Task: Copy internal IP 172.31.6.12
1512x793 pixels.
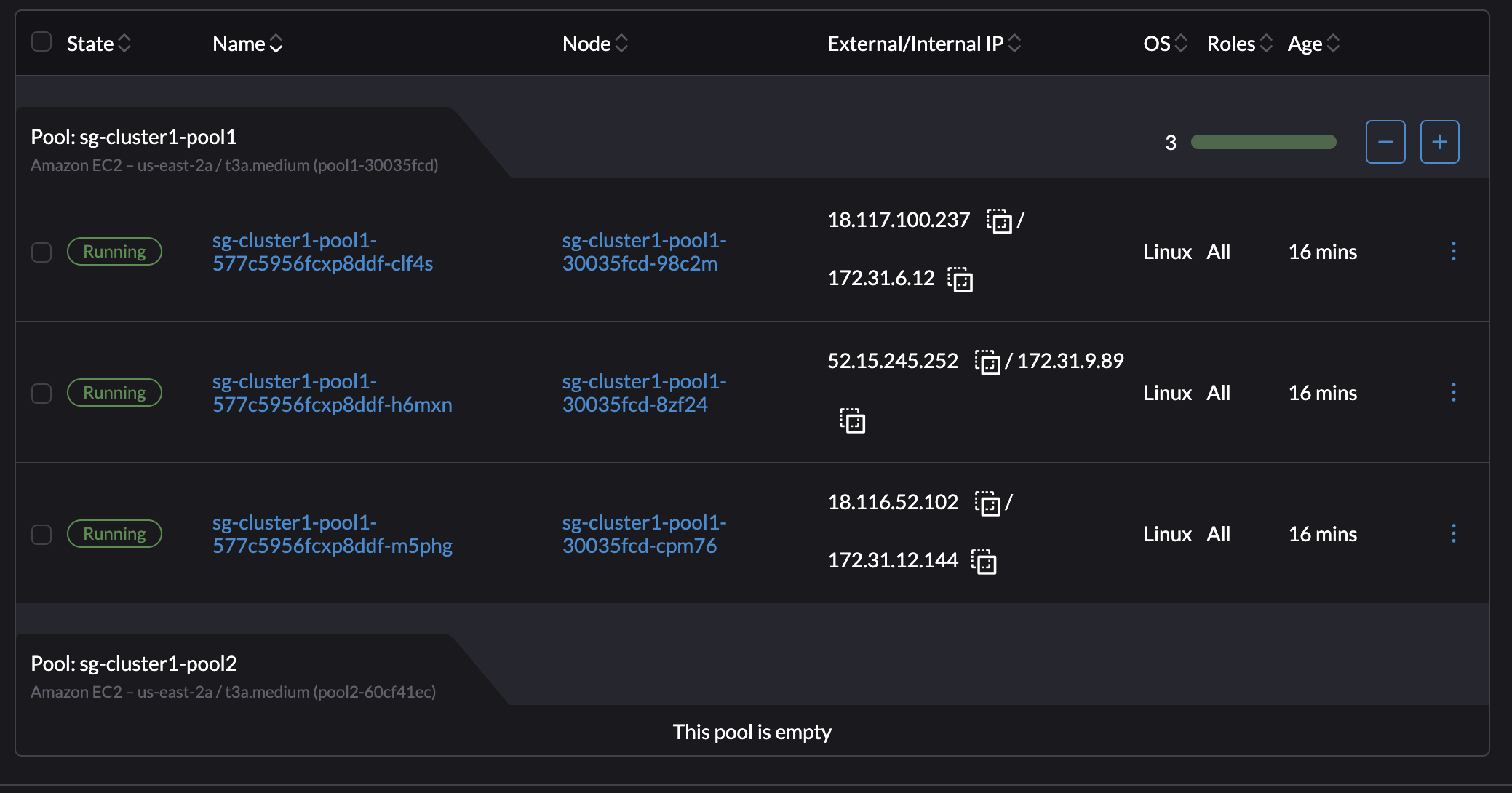Action: 960,279
